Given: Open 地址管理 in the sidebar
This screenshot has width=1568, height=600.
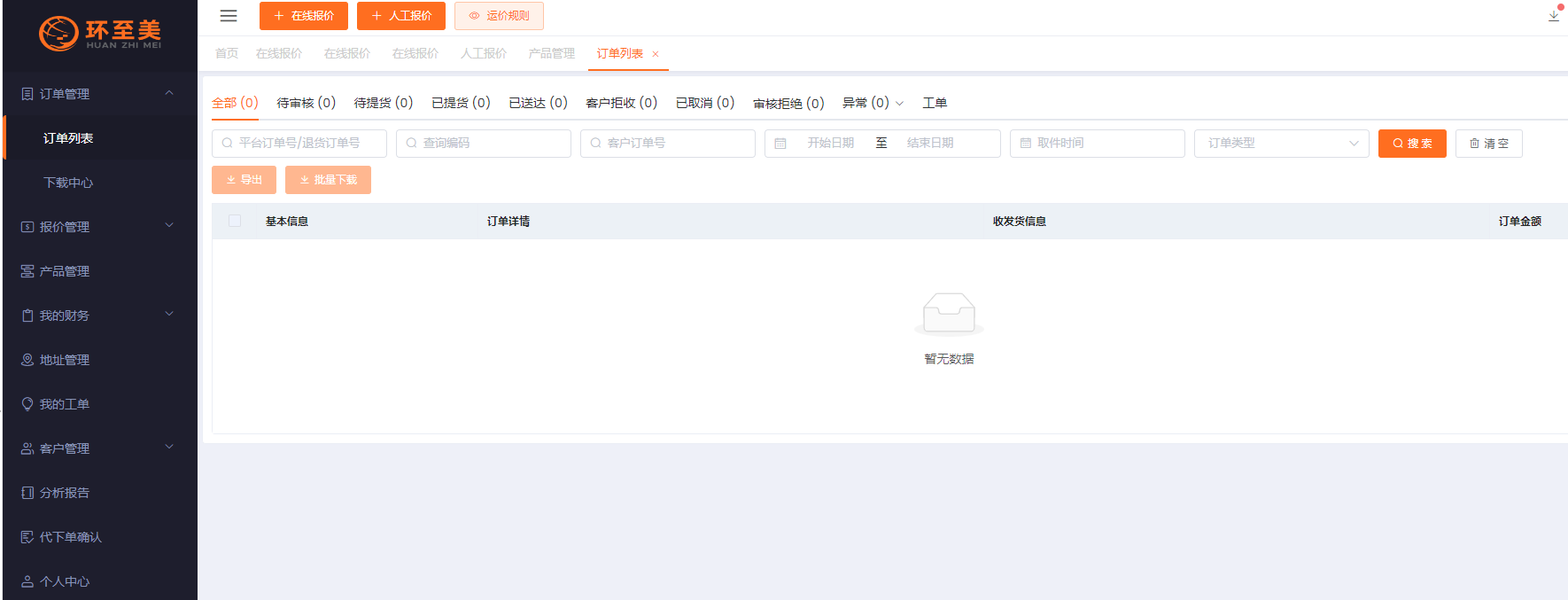Looking at the screenshot, I should click(65, 360).
